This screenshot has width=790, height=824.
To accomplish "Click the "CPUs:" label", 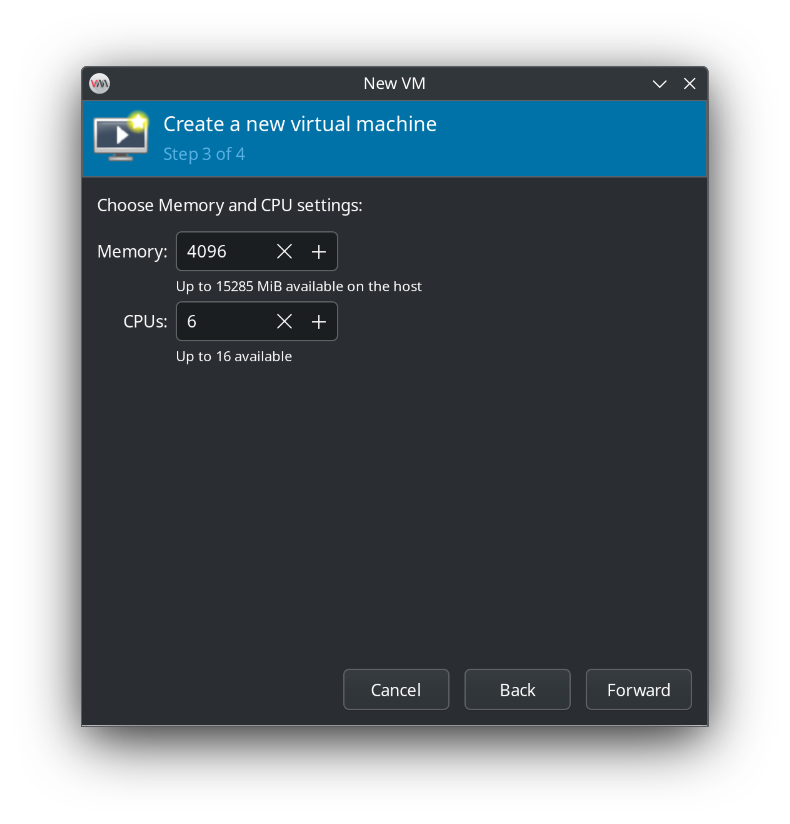I will point(145,322).
